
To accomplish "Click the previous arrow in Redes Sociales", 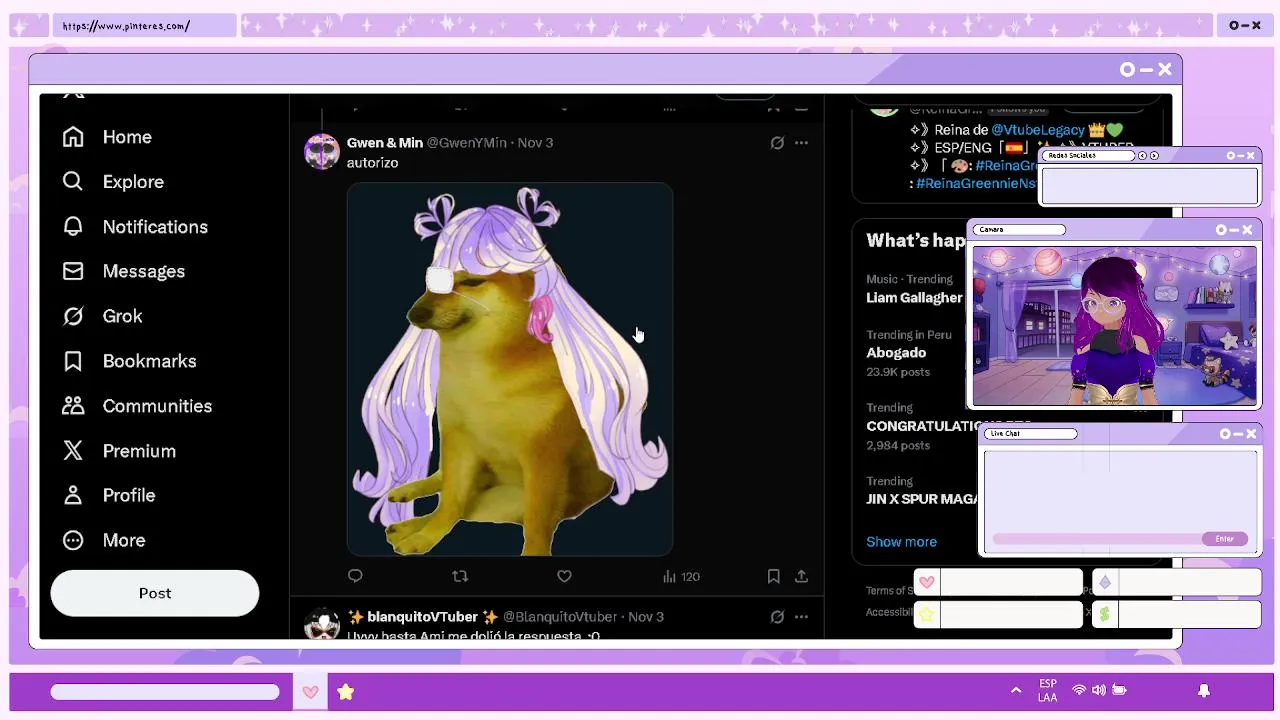I will [x=1143, y=156].
